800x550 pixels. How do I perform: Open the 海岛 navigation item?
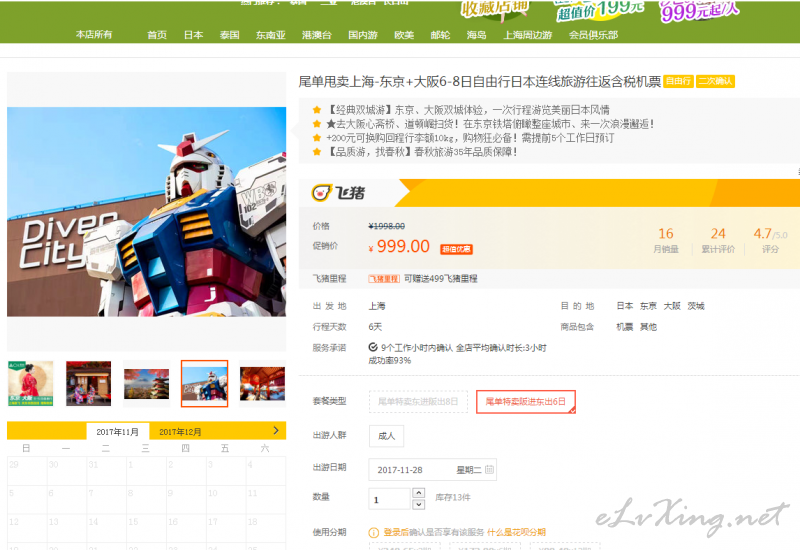coord(477,35)
